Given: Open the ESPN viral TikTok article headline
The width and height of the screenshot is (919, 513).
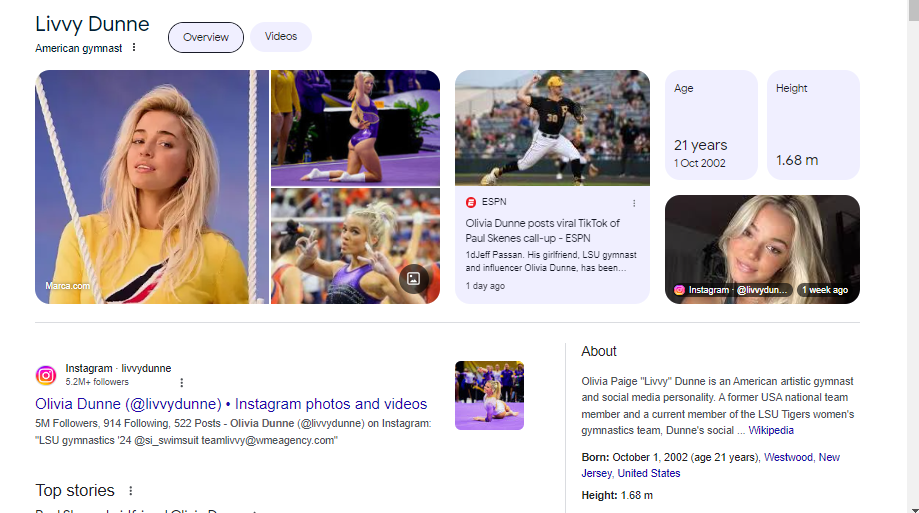Looking at the screenshot, I should tap(542, 230).
